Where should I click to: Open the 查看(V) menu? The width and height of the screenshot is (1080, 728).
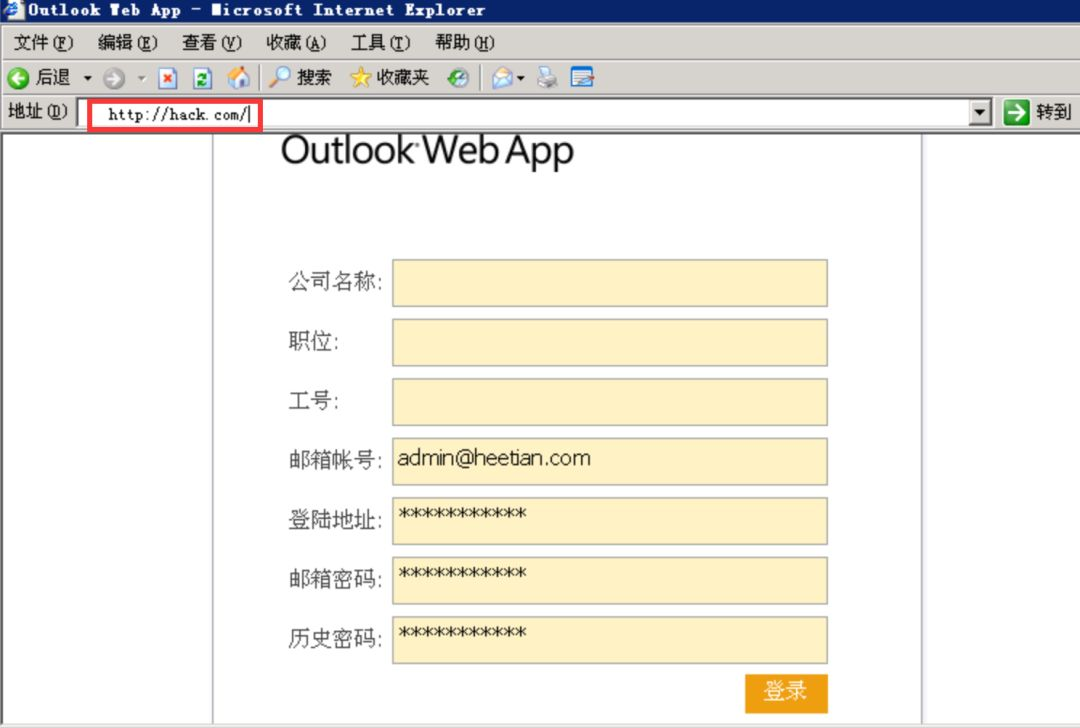[211, 43]
